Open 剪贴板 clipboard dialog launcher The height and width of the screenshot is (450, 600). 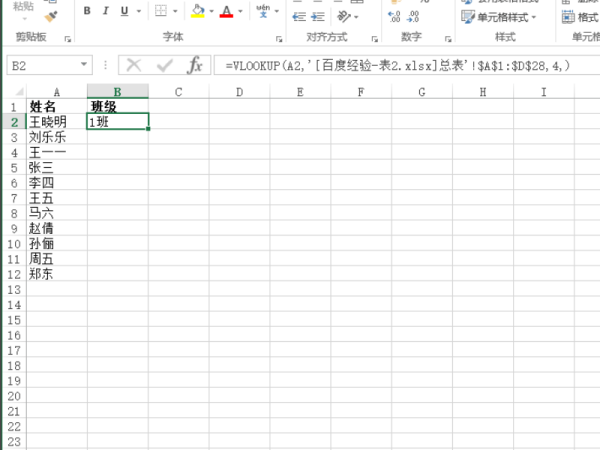tap(68, 39)
